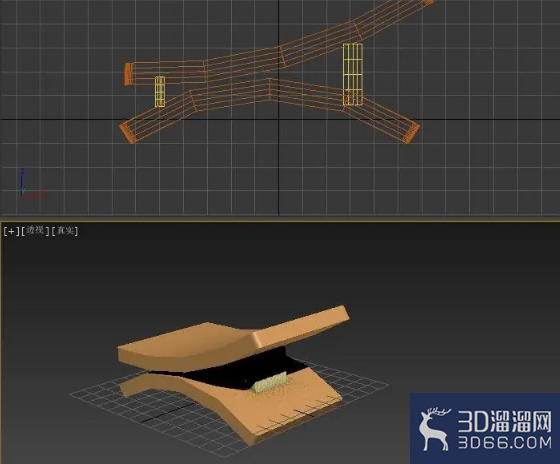Screen dimensions: 560x464
Task: Open the 真实 shading mode menu
Action: click(x=65, y=231)
